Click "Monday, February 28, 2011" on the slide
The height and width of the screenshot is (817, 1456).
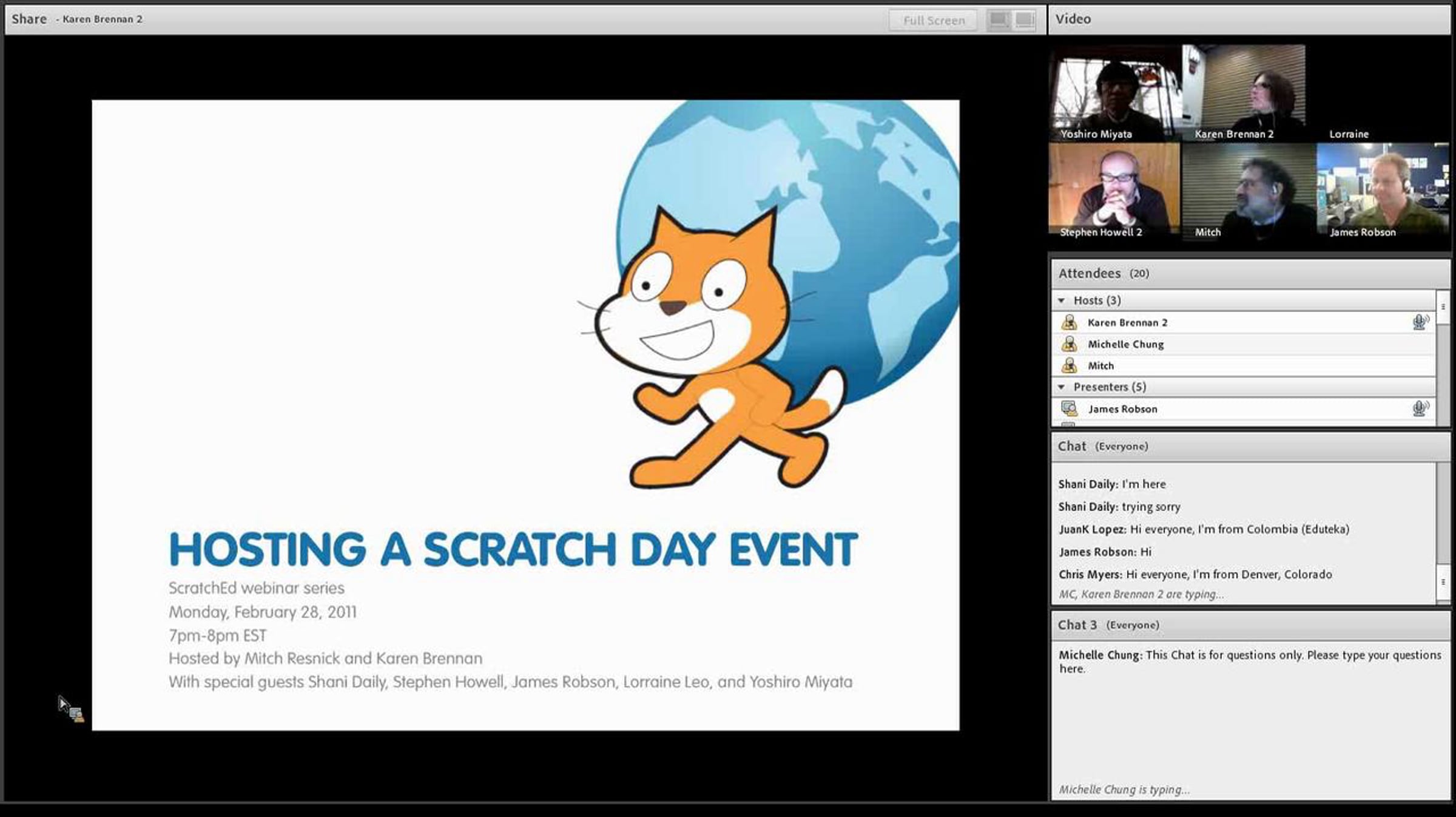click(263, 612)
